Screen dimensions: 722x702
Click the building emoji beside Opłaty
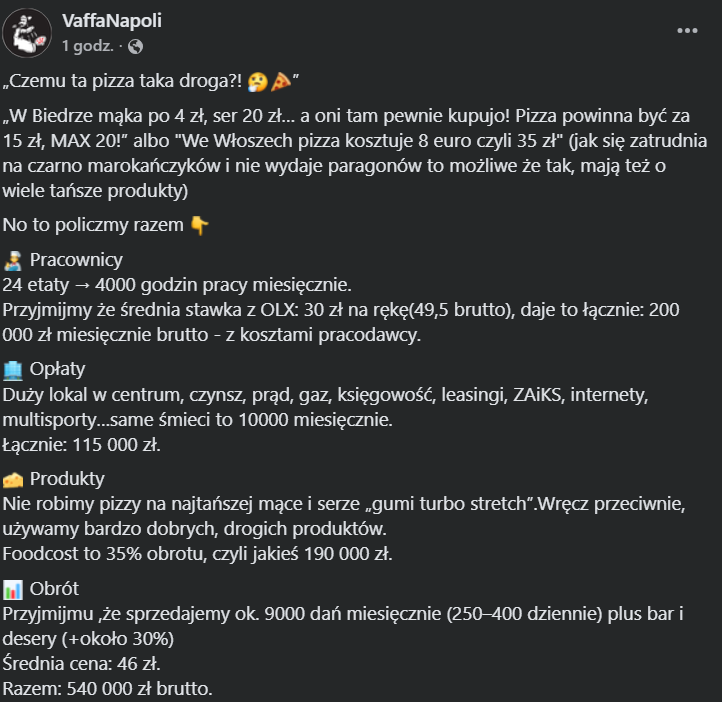pos(14,370)
